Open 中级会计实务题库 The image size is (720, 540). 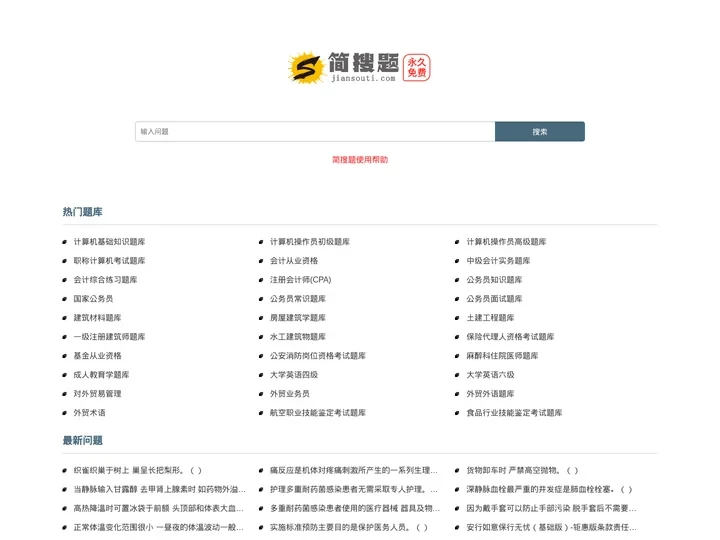498,260
